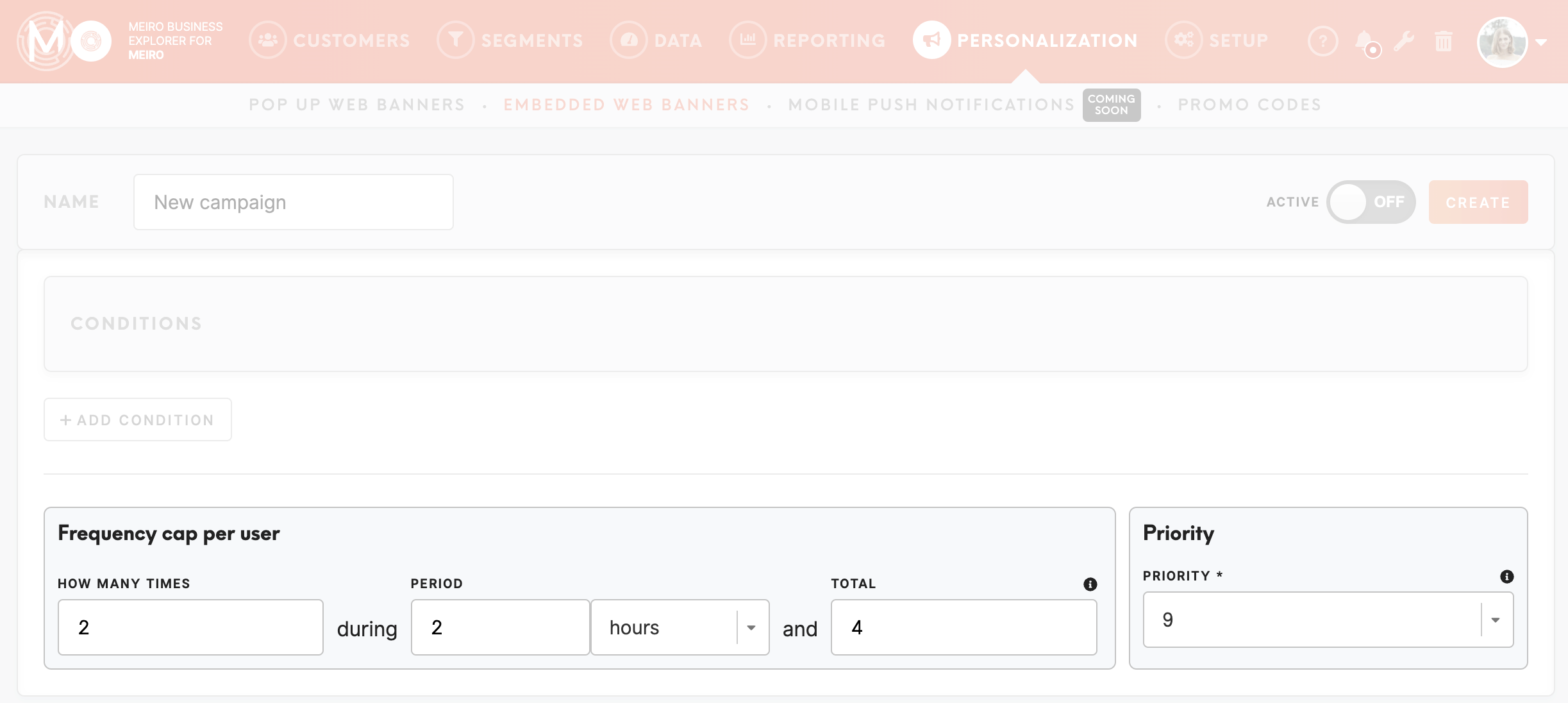
Task: Click the 'Frequency cap per user' heading
Action: pos(169,534)
